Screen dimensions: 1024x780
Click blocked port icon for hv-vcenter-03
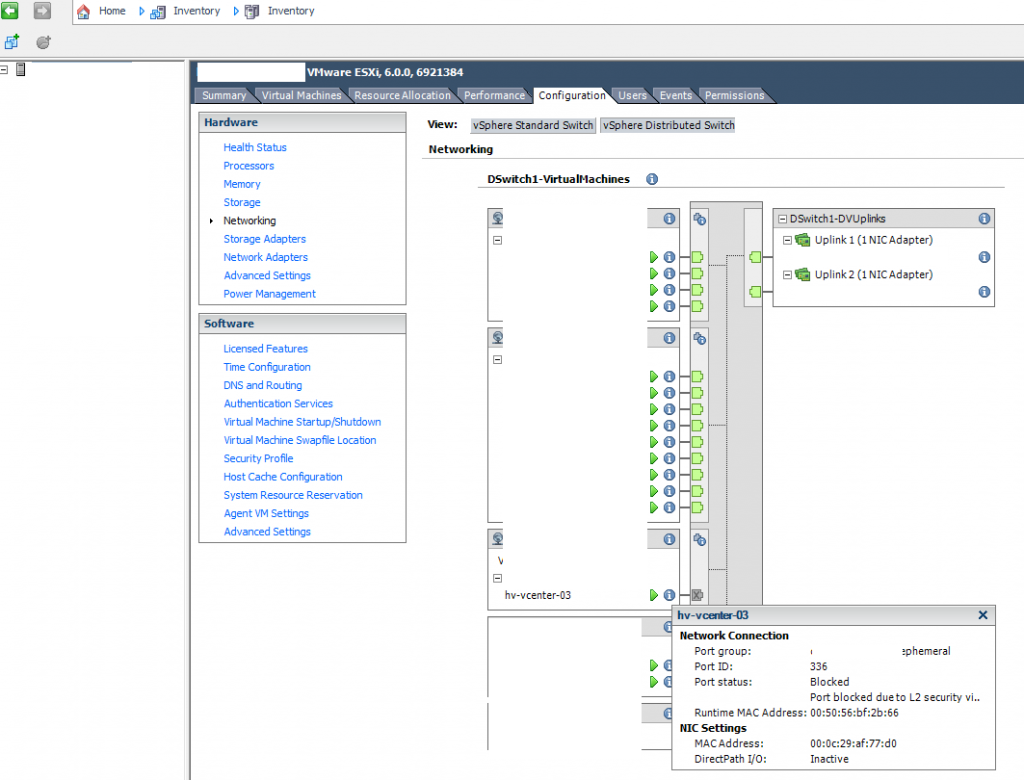point(697,595)
